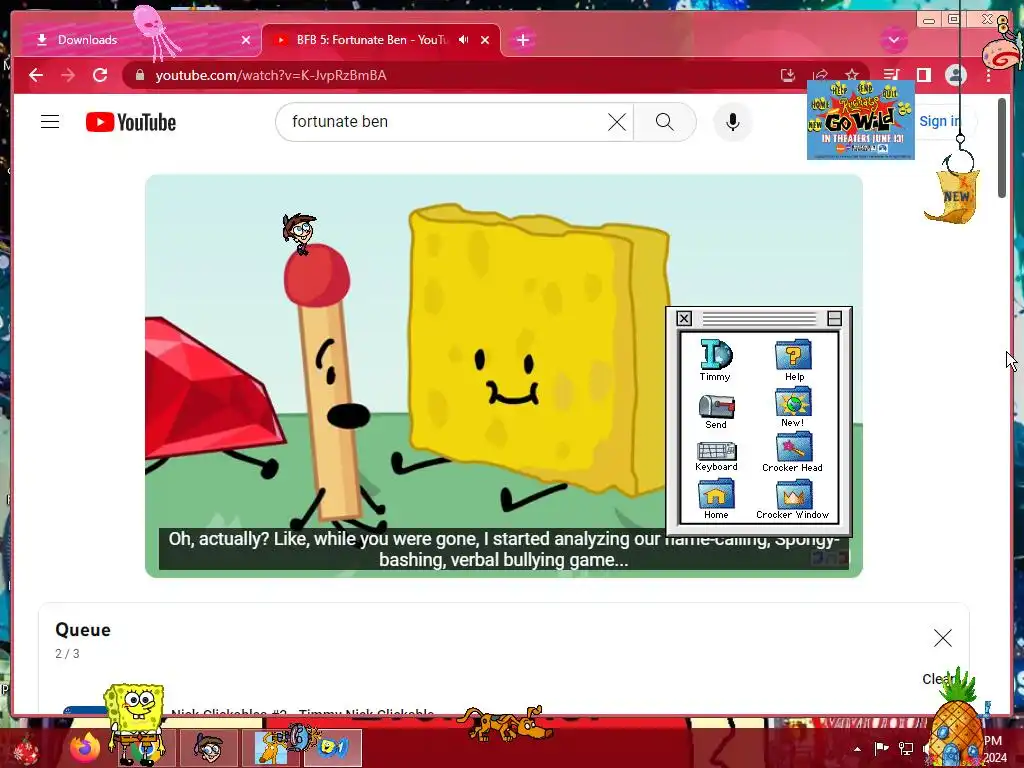Toggle the browser side panel
Screen dimensions: 1024x768
pos(923,75)
